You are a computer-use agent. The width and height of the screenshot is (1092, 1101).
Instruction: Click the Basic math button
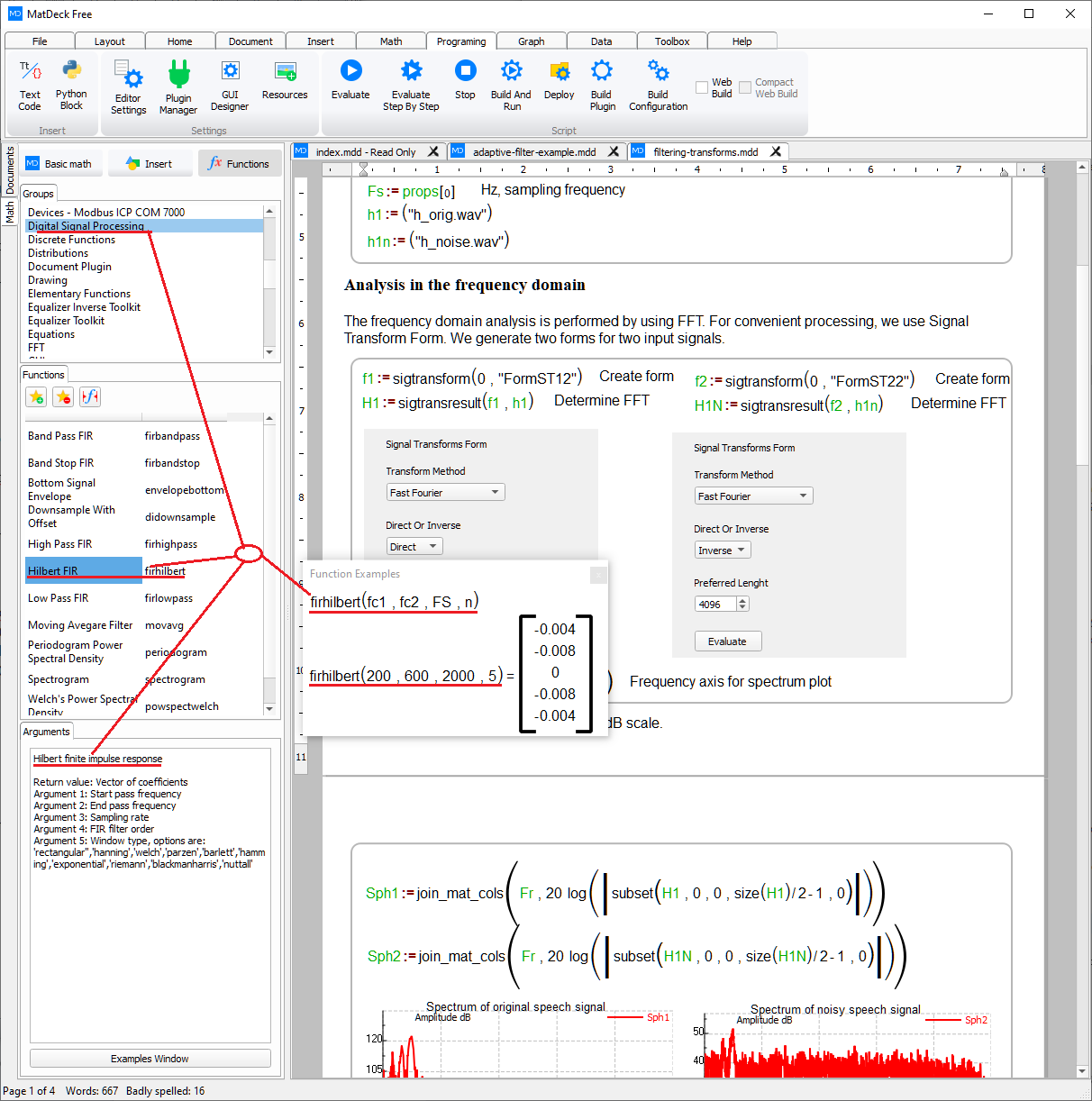59,164
